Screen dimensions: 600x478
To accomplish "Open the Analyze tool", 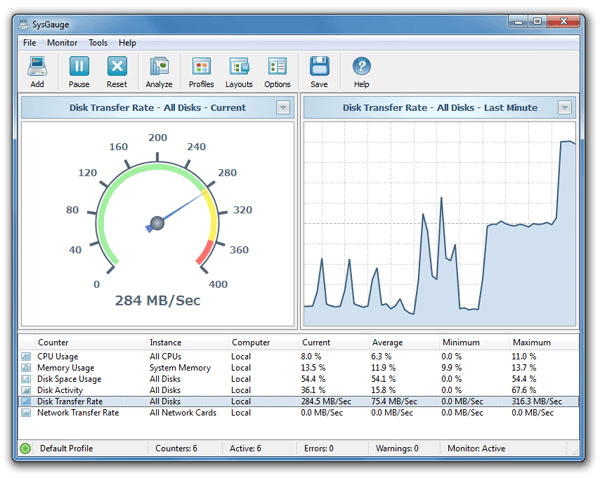I will click(159, 68).
